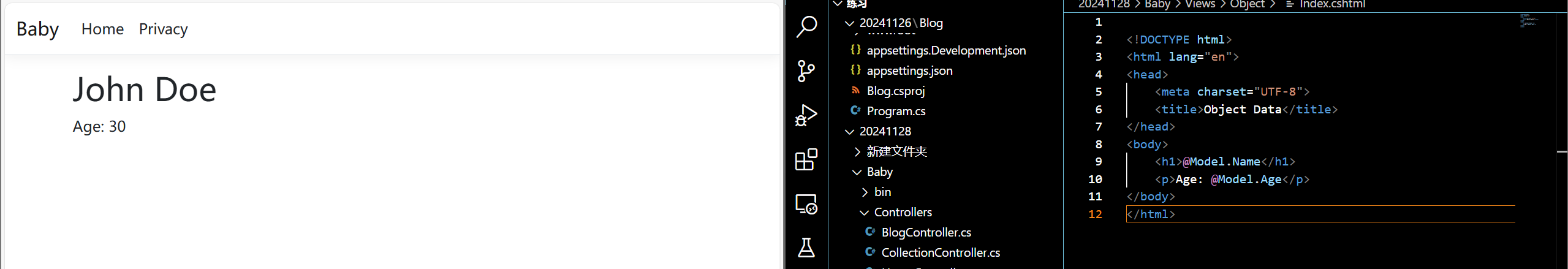This screenshot has height=269, width=1568.
Task: Click the editor minimap preview
Action: click(1529, 21)
